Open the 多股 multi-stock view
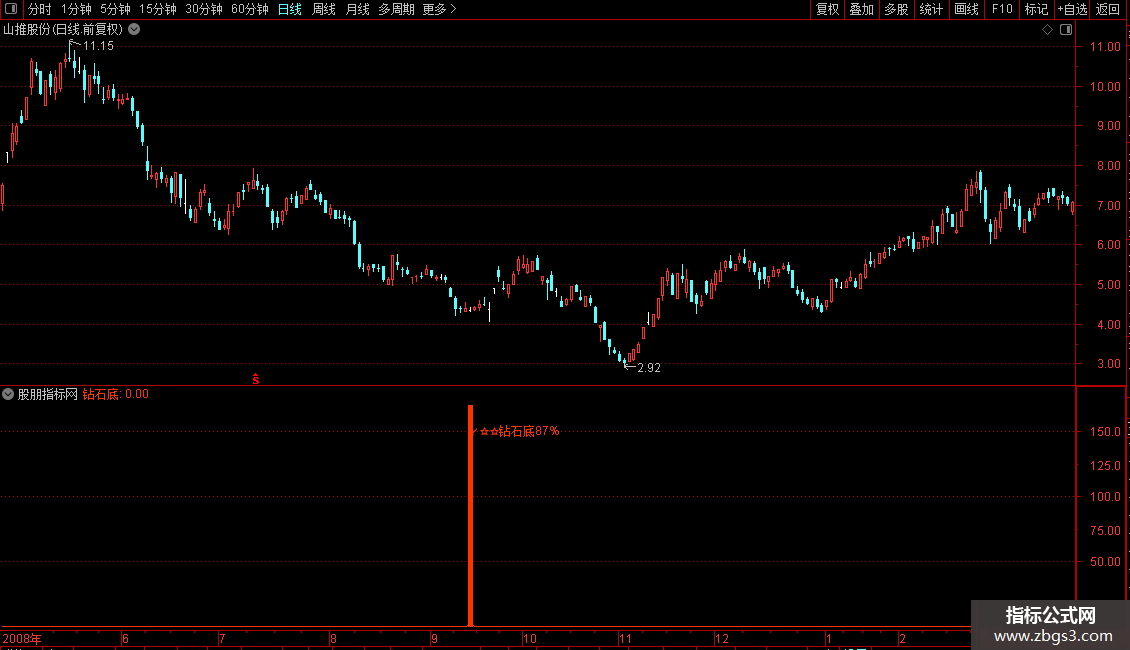The image size is (1130, 650). [897, 9]
